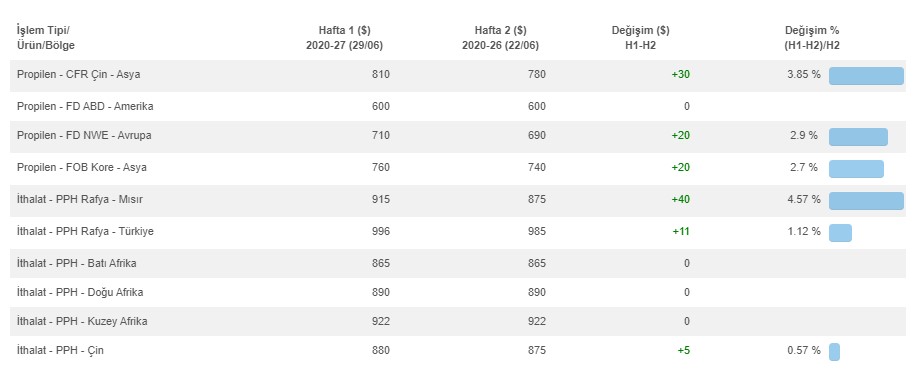Screen dimensions: 920x380
Task: Select the Propilen - FD ABD - Amerika row
Action: tap(458, 106)
